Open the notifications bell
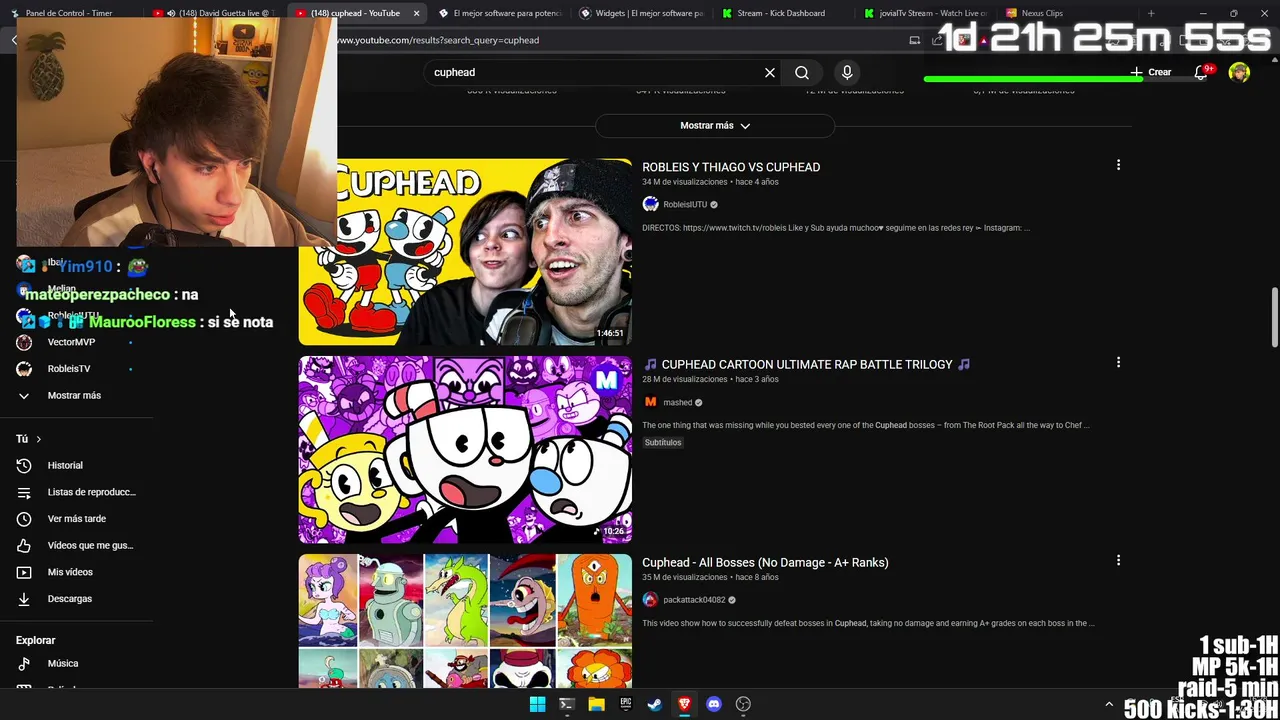Viewport: 1280px width, 720px height. (1202, 72)
